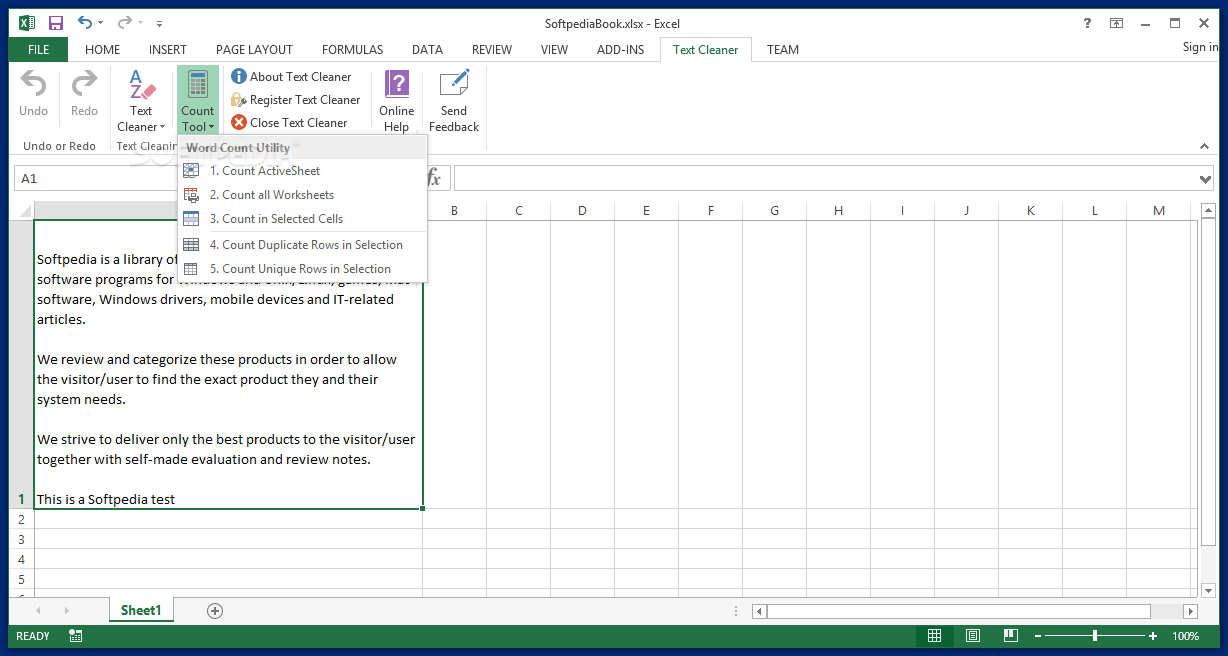Select row 2 header
The image size is (1228, 656).
pos(21,519)
